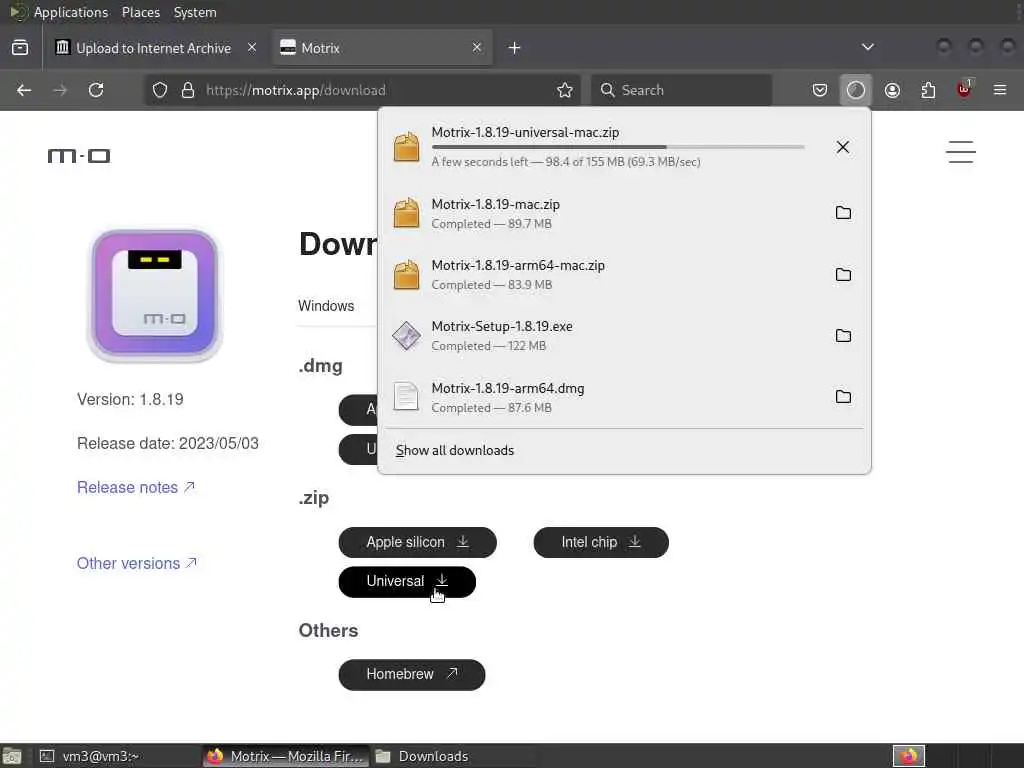The image size is (1024, 768).
Task: Click the universal-mac.zip download progress bar
Action: tap(618, 148)
